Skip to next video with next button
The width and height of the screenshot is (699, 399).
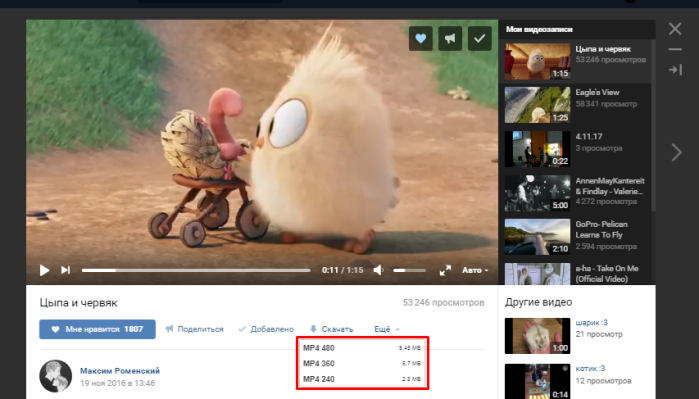point(66,270)
